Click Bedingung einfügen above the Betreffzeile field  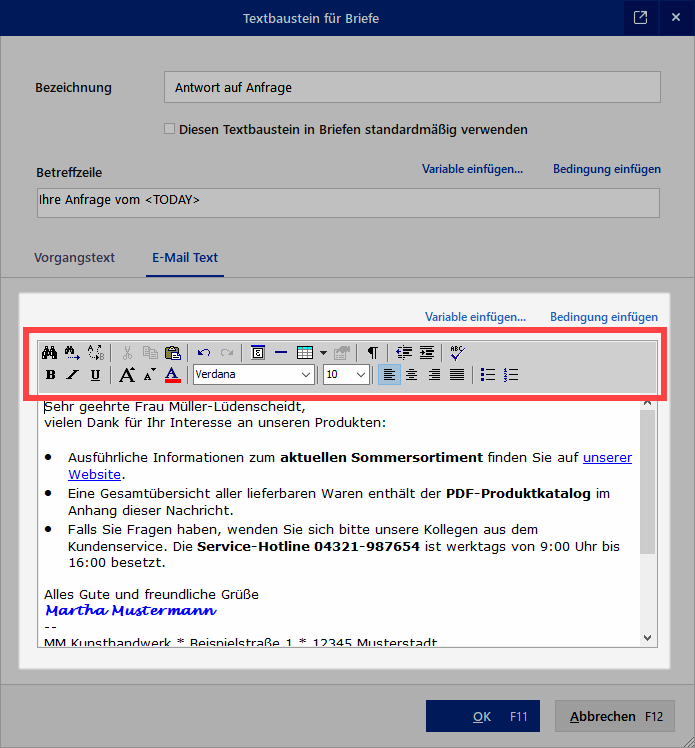point(606,169)
